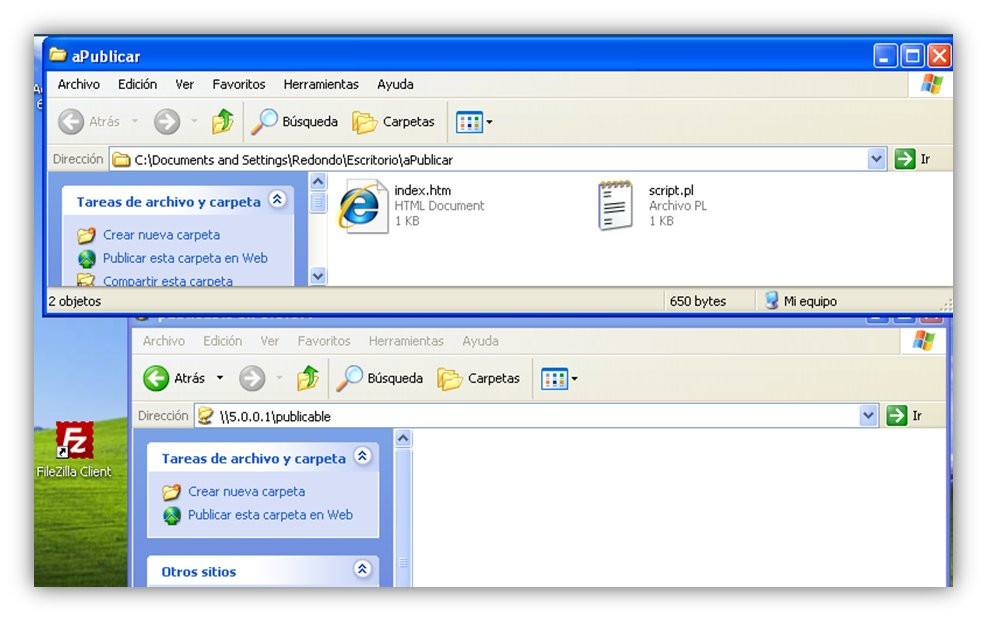Click Publicar esta carpeta en Web in aPublicar
This screenshot has width=987, height=621.
click(x=185, y=258)
